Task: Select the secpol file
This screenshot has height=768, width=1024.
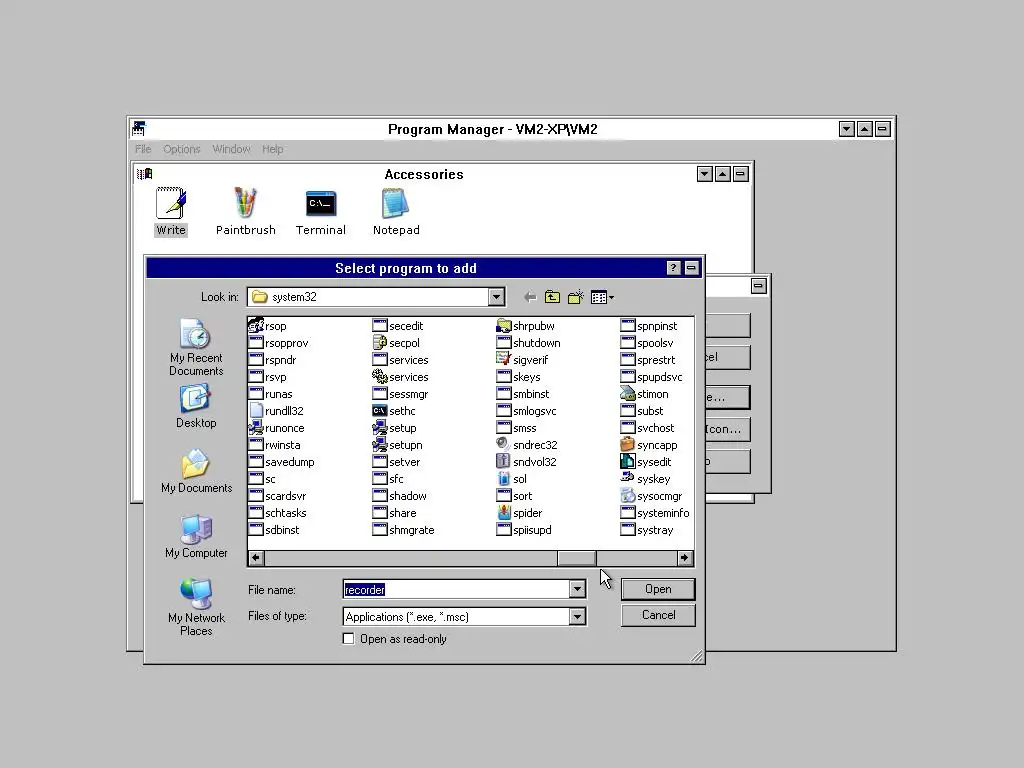Action: pos(396,342)
